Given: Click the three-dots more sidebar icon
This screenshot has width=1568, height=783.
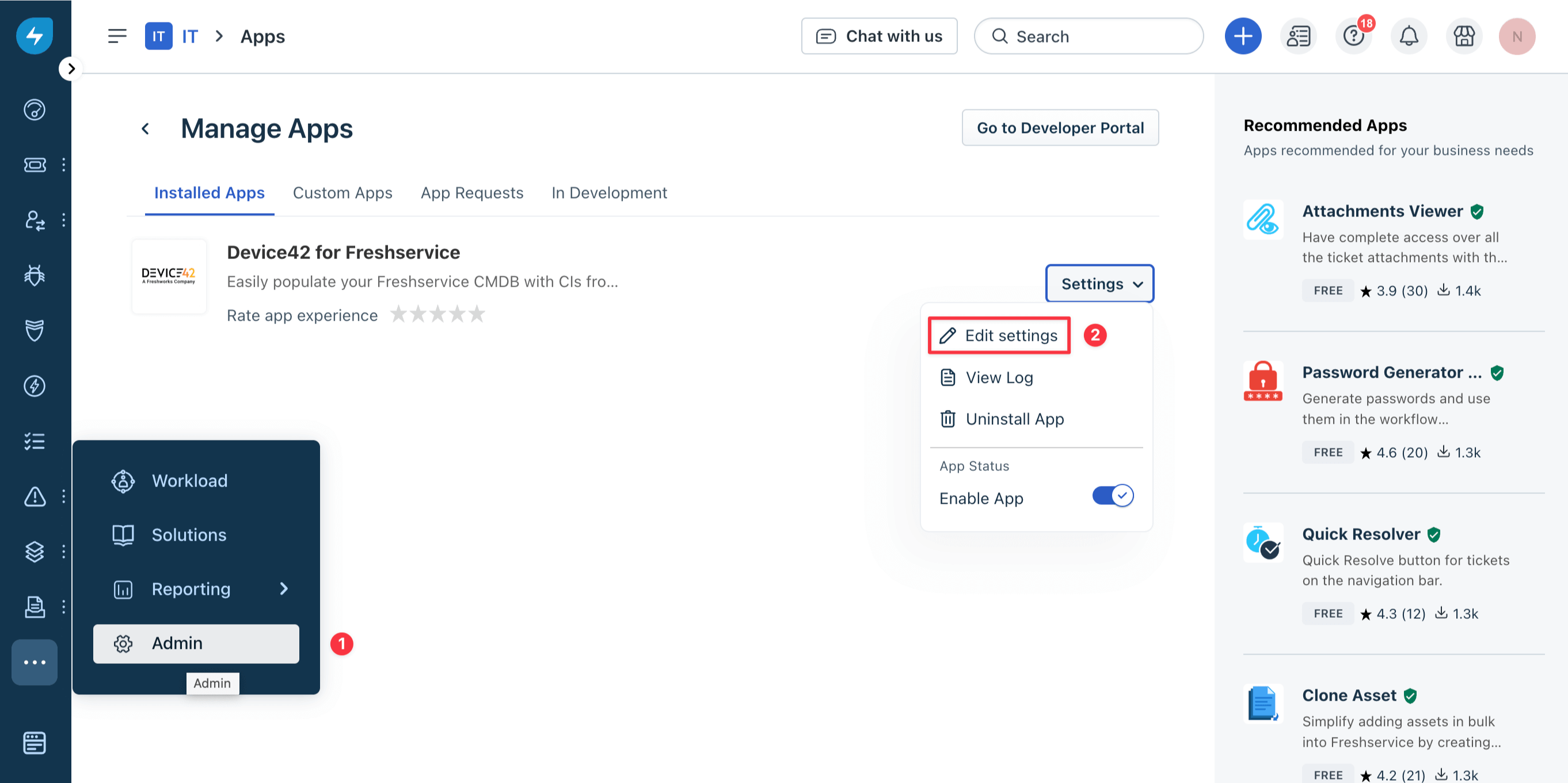Looking at the screenshot, I should click(x=35, y=662).
